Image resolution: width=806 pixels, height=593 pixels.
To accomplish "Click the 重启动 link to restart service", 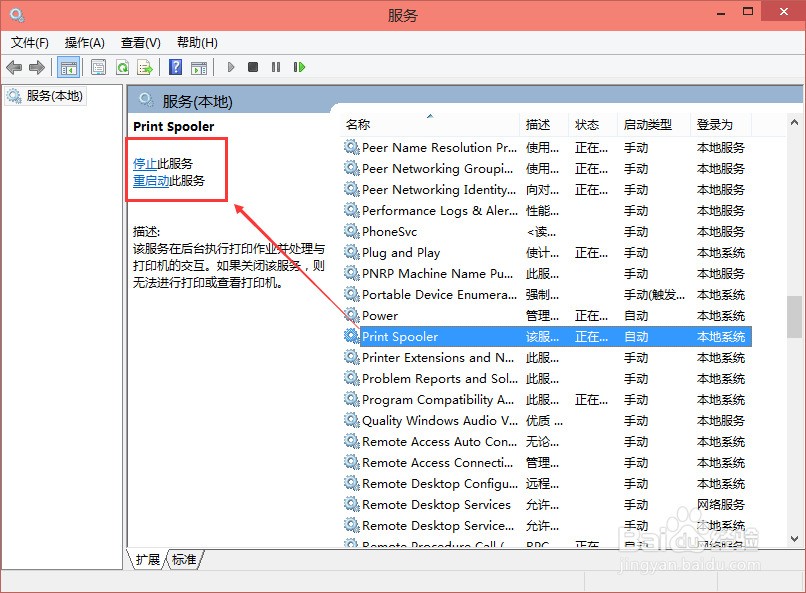I will 151,180.
